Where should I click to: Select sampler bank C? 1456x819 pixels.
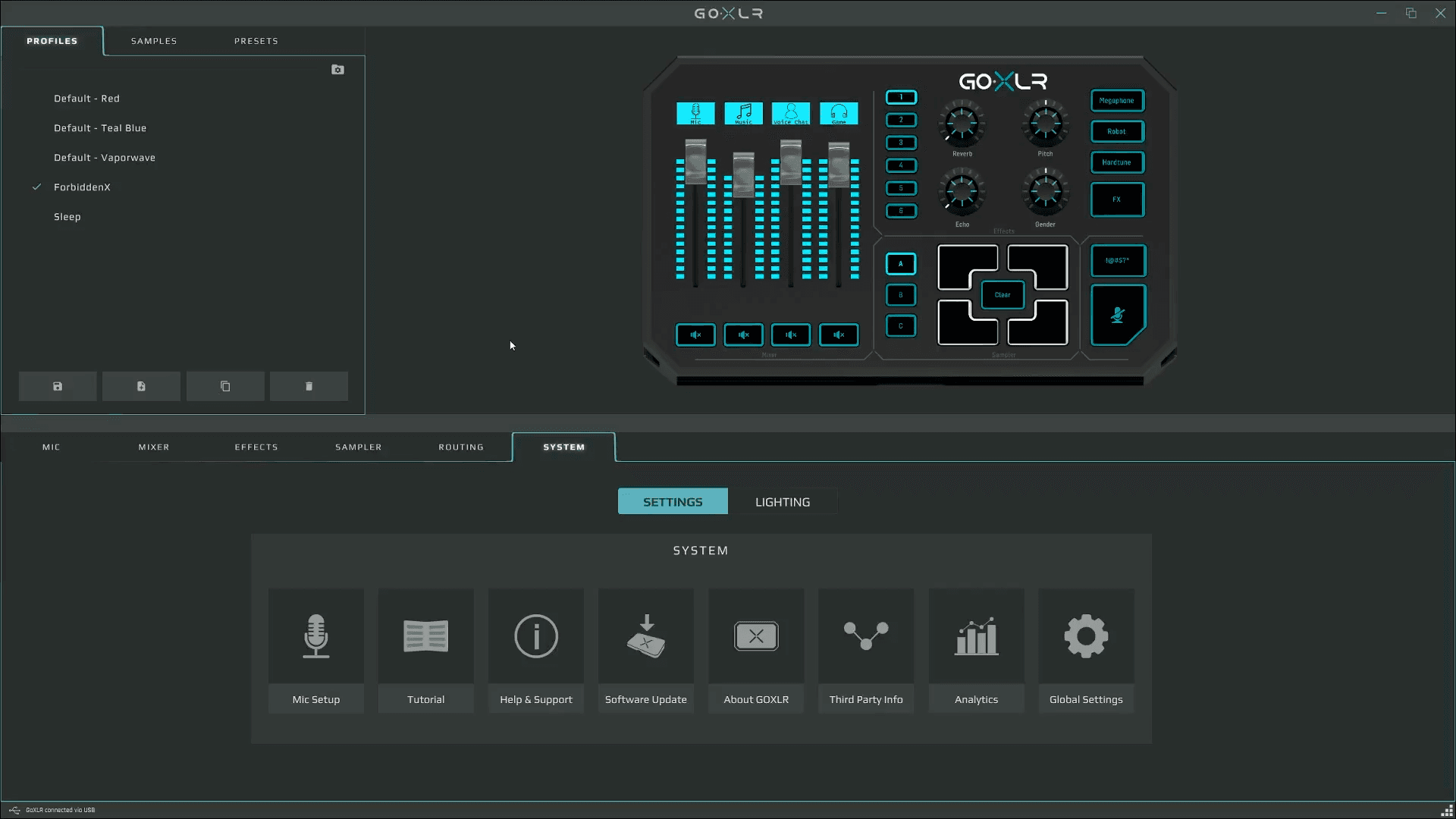pos(901,326)
